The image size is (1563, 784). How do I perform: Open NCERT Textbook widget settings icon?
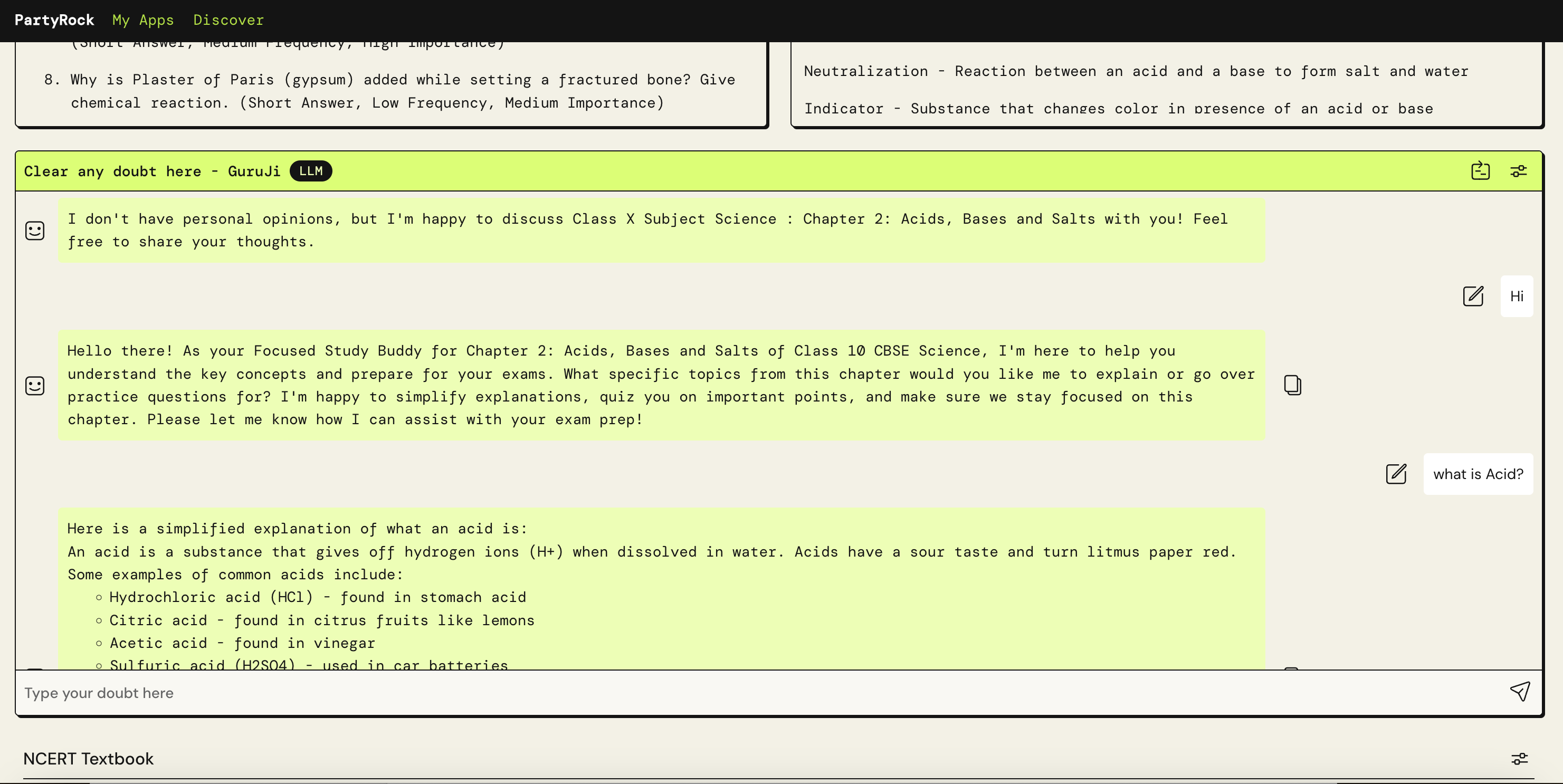click(x=1519, y=759)
